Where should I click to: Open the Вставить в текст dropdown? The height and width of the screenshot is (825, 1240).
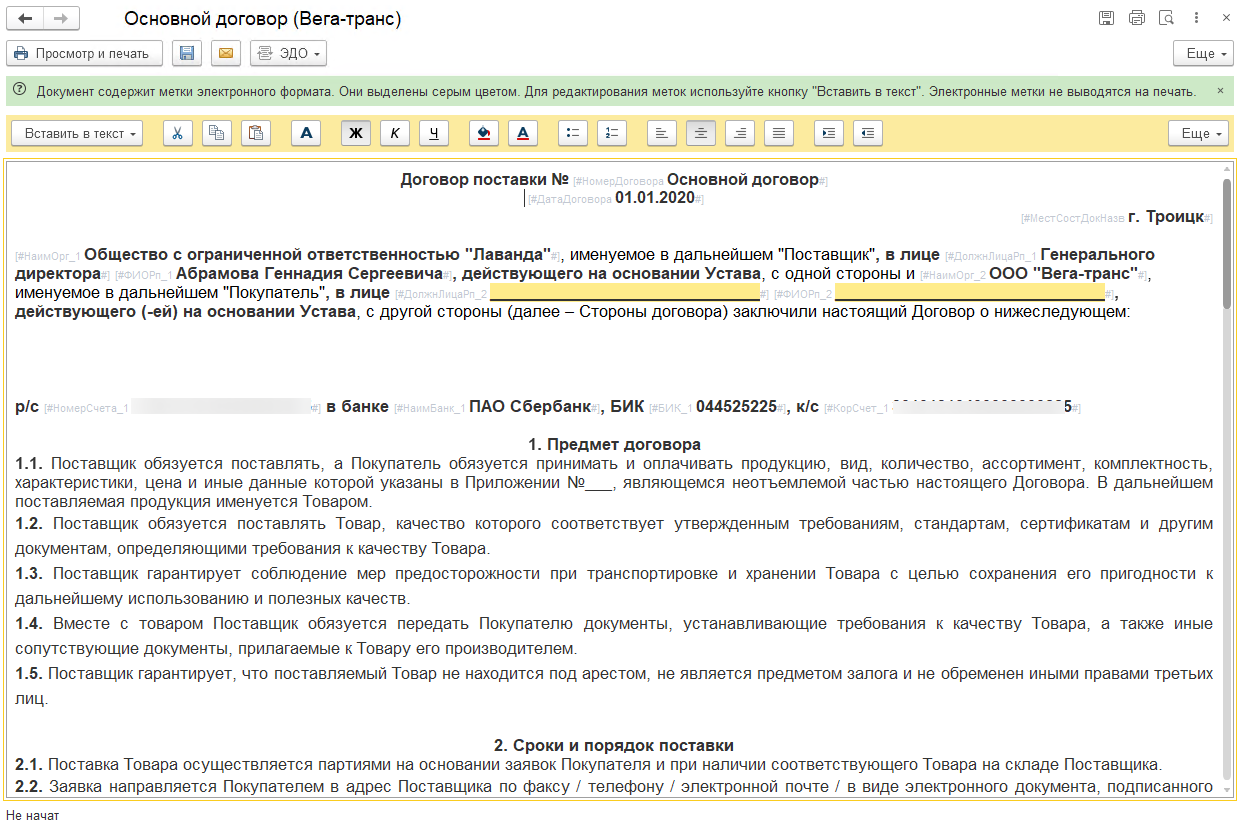pos(77,133)
